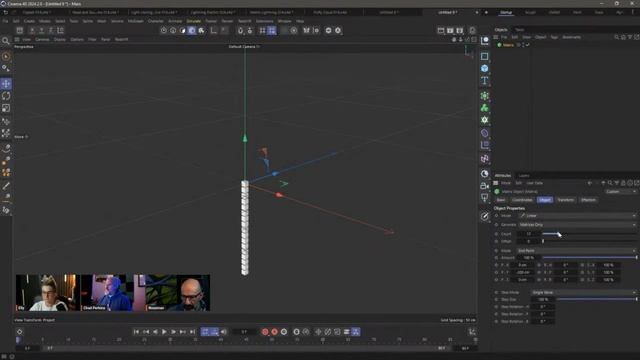640x360 pixels.
Task: Toggle the Z axis lock
Action: pos(51,30)
